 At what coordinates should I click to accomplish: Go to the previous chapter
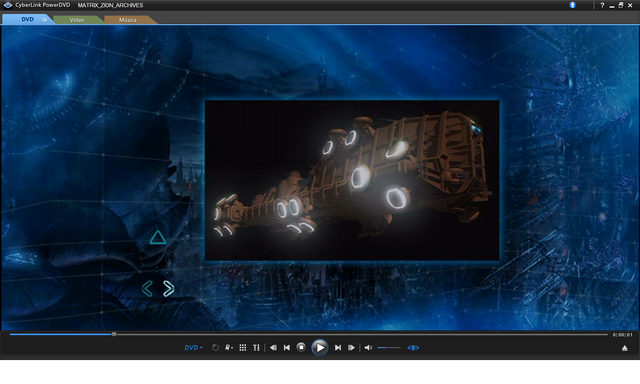287,348
